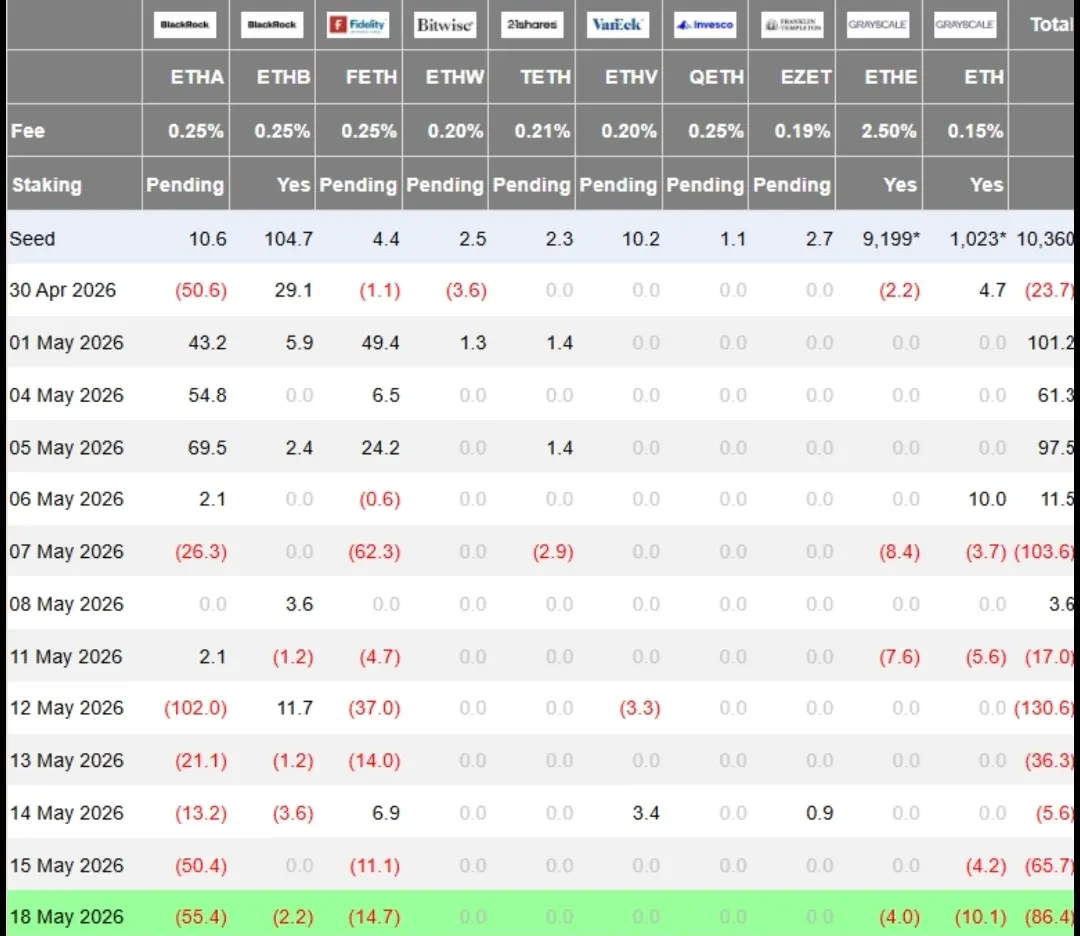Screen dimensions: 1080x936
Task: Select the ETHB column header
Action: tap(283, 77)
